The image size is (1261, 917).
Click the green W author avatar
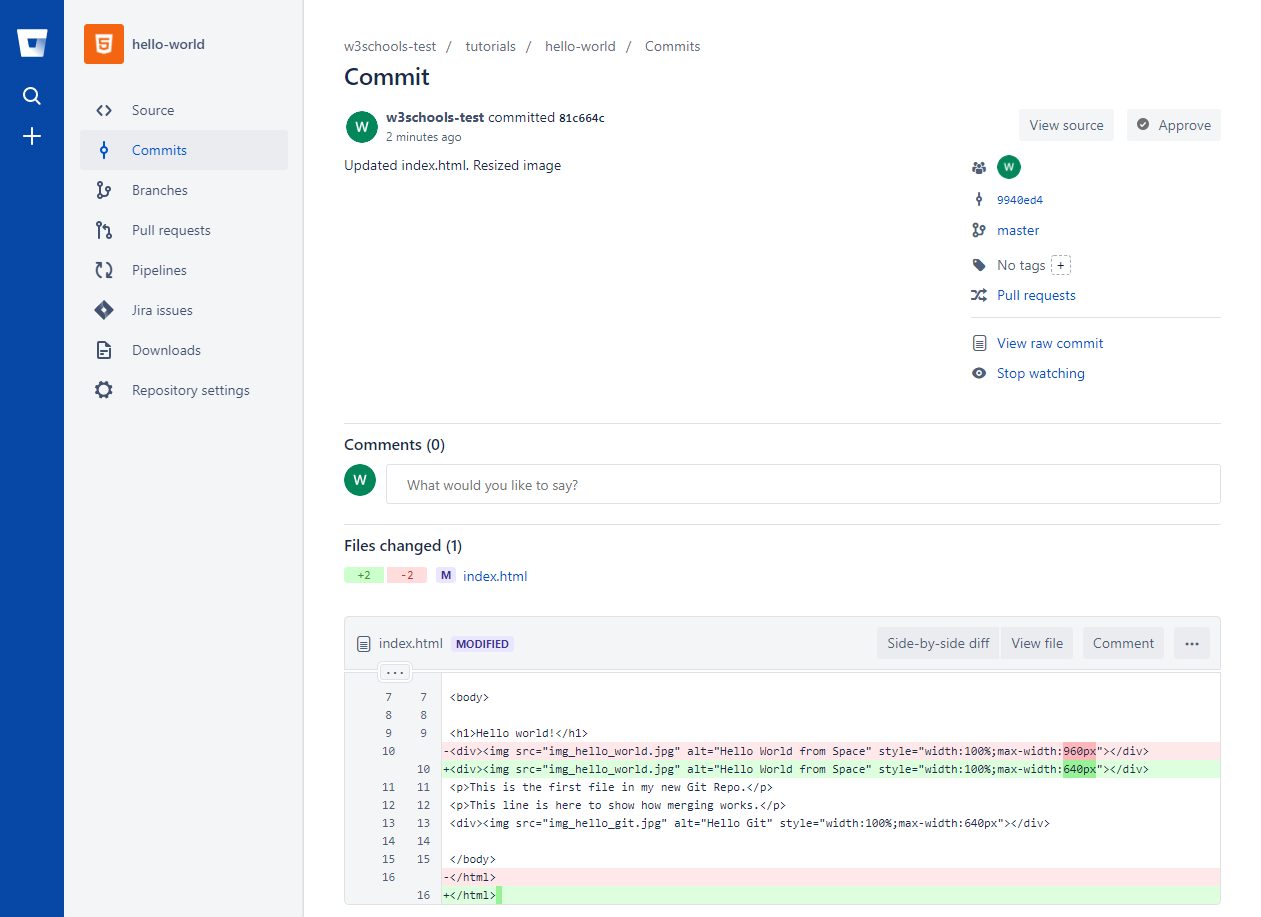[361, 127]
